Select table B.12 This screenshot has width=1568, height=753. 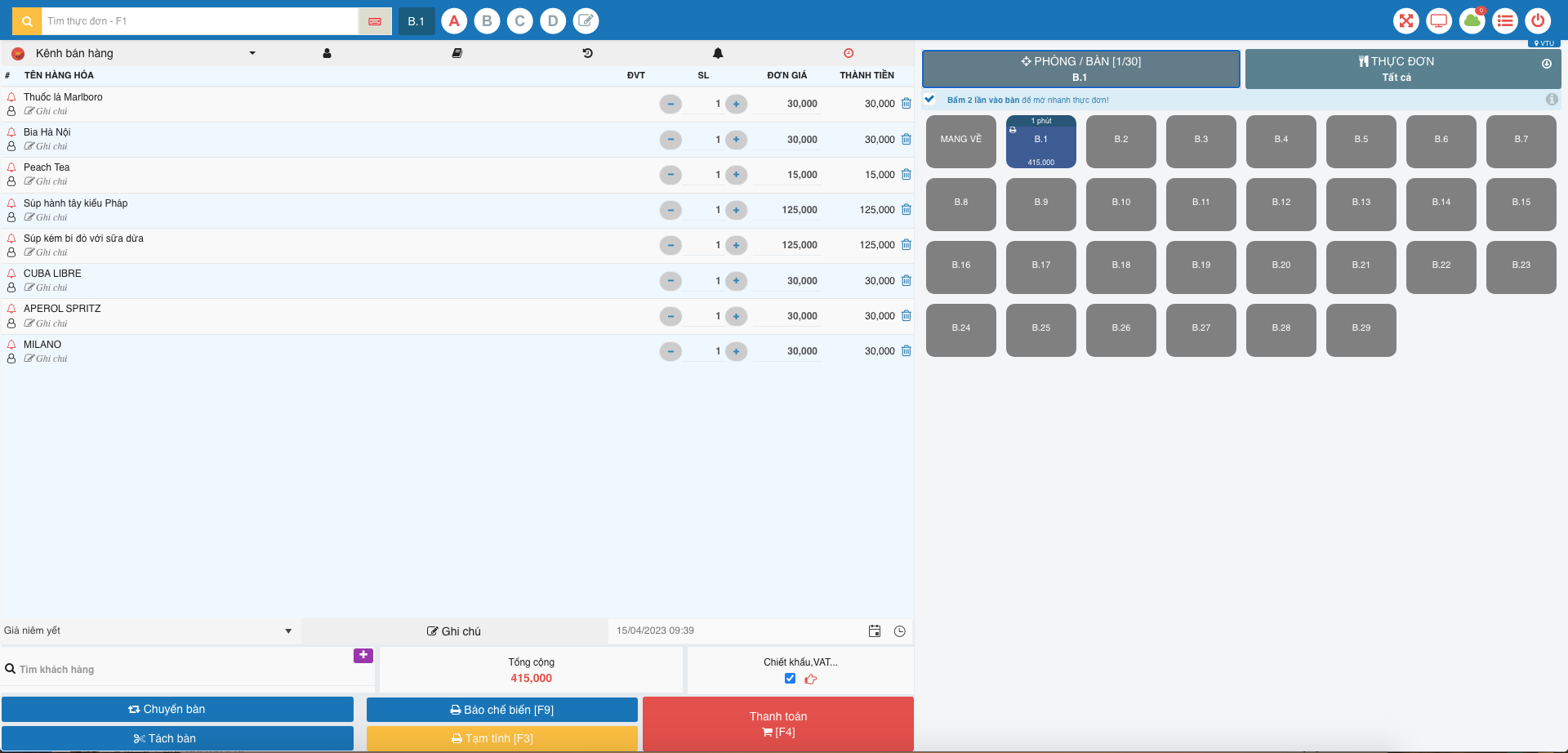tap(1281, 204)
